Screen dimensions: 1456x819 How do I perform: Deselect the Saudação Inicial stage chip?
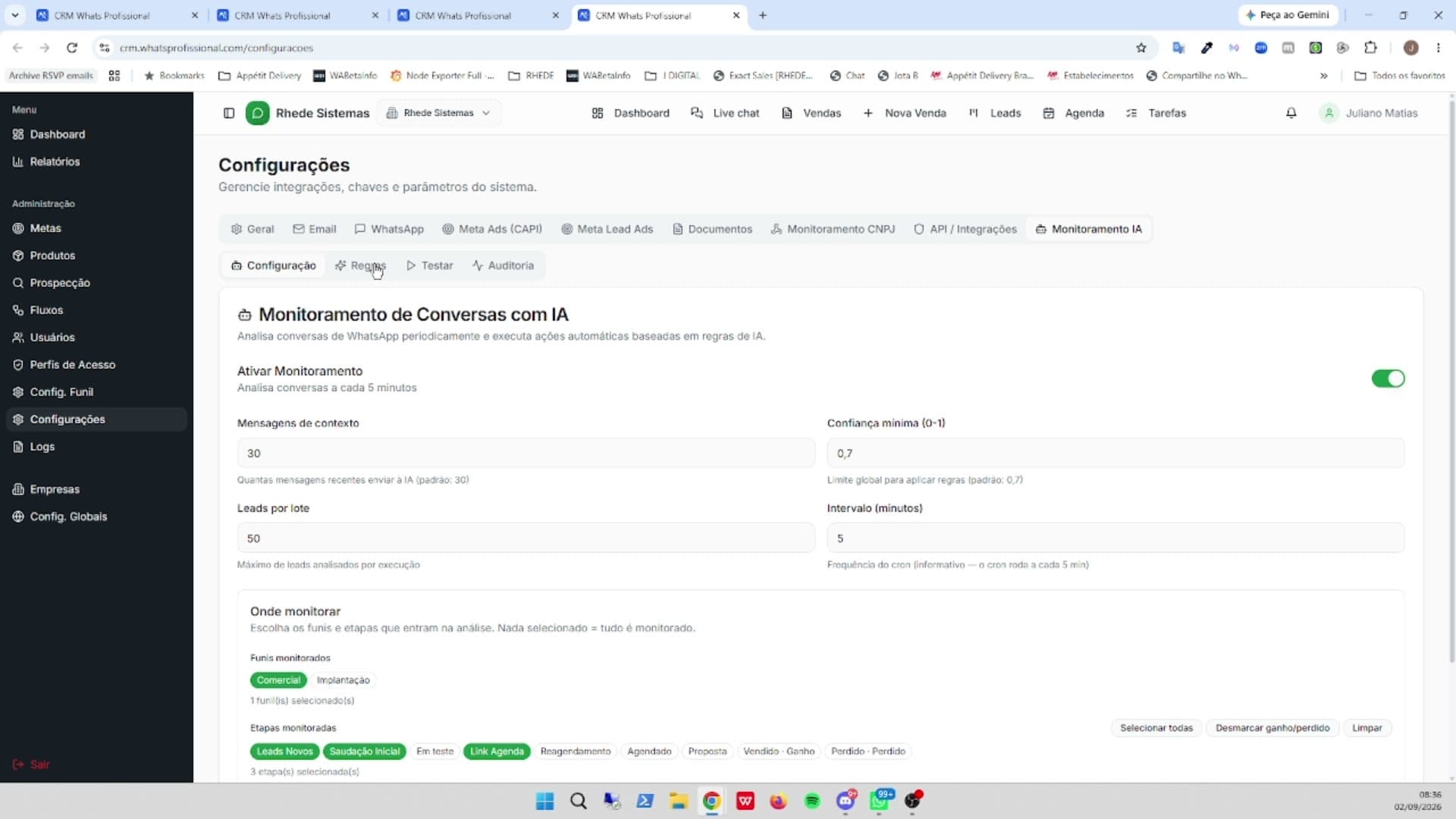pyautogui.click(x=364, y=752)
